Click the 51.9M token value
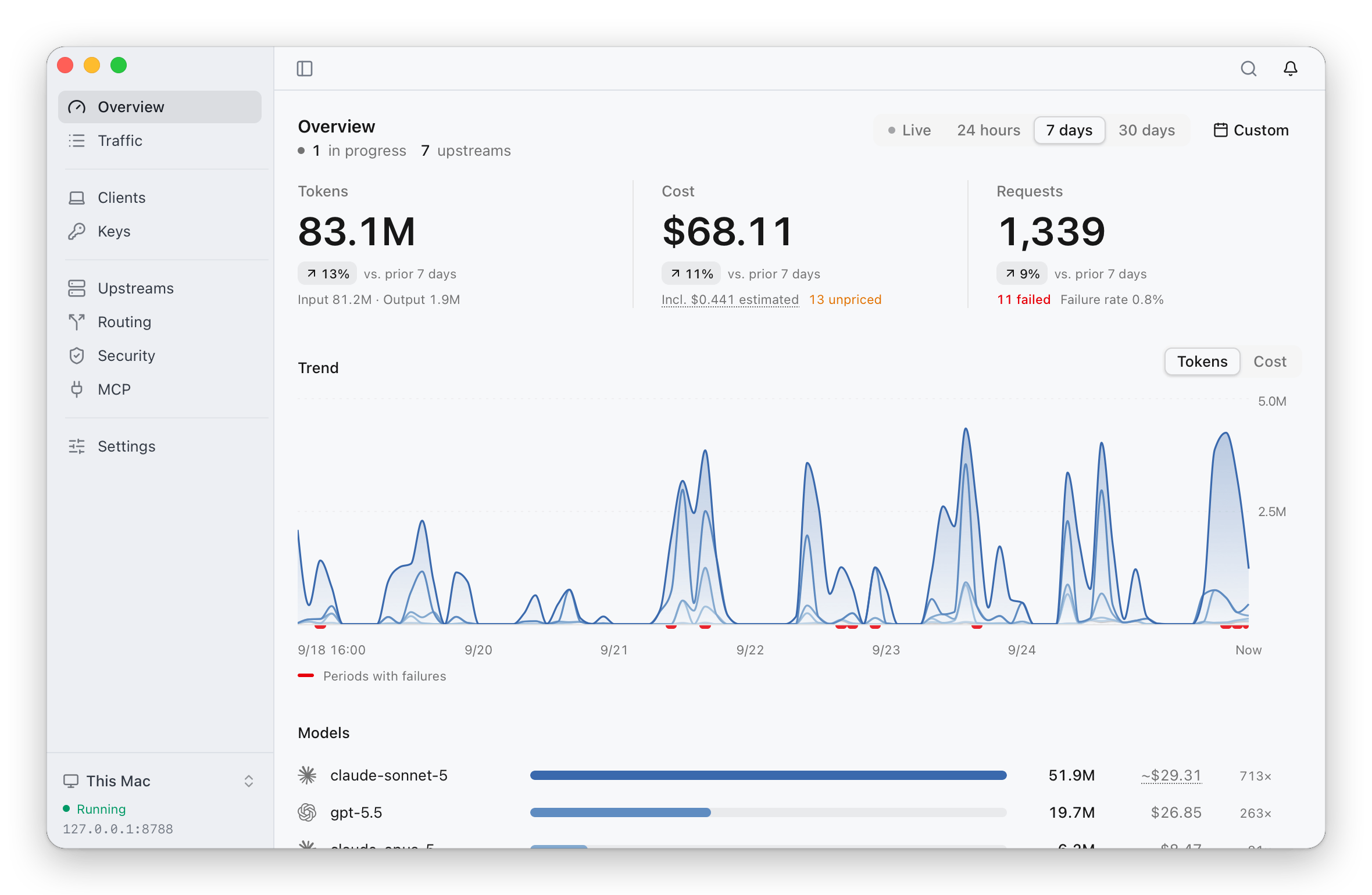 click(x=1071, y=775)
